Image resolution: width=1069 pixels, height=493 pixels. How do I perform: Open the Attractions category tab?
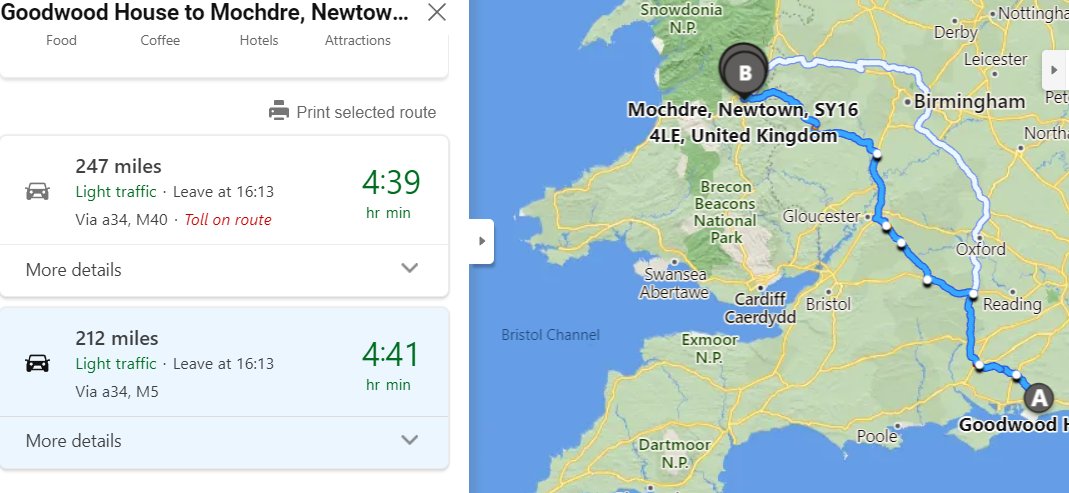pos(358,40)
